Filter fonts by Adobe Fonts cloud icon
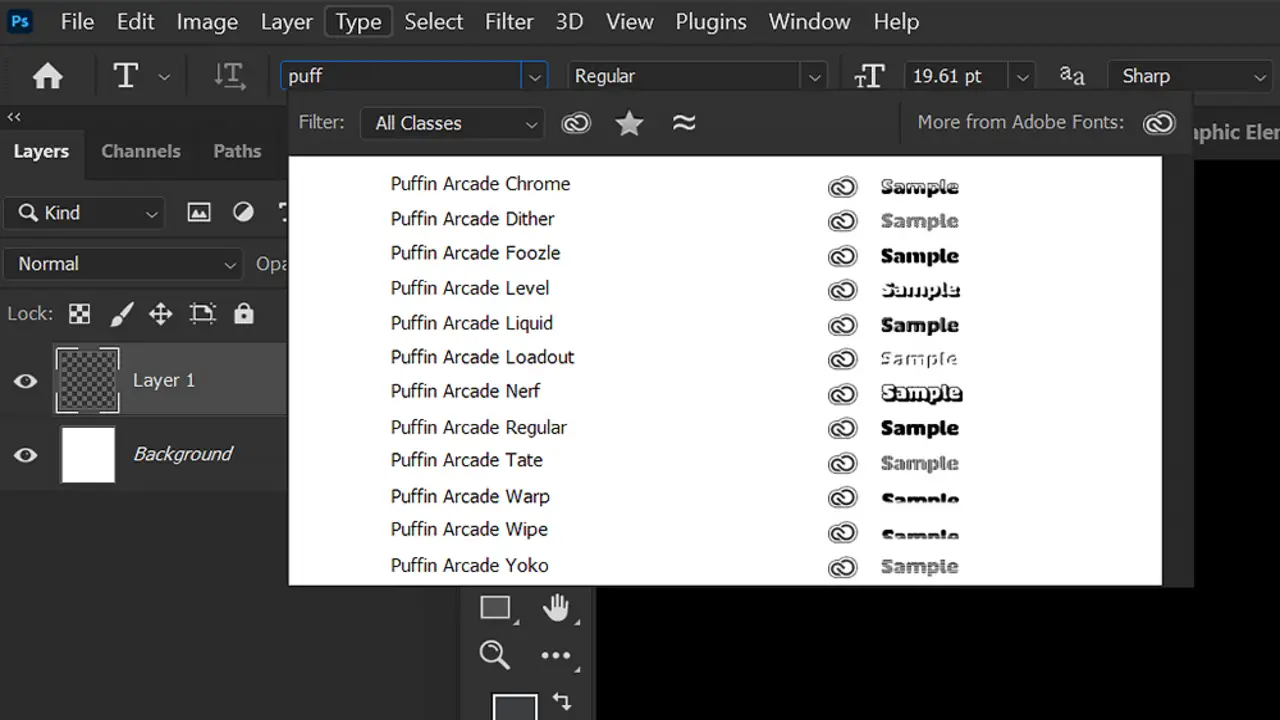 pyautogui.click(x=576, y=123)
